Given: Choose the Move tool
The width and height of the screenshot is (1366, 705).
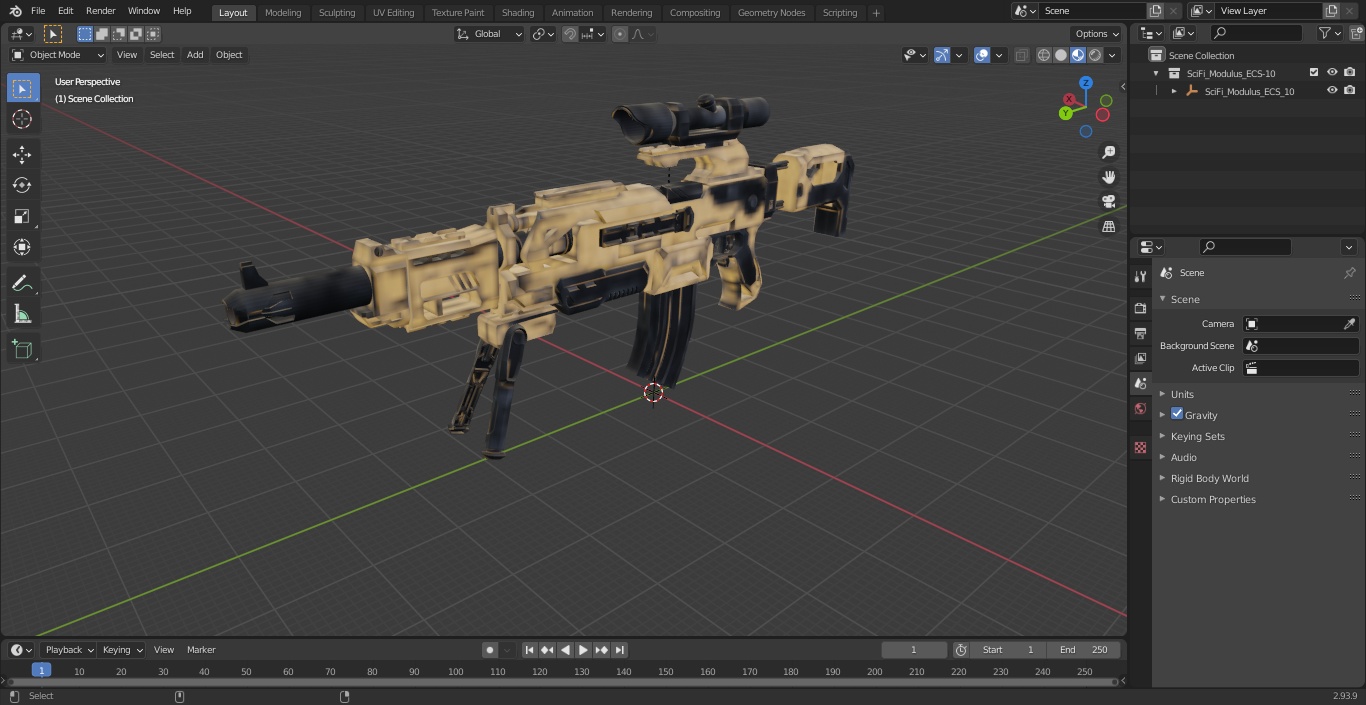Looking at the screenshot, I should [22, 154].
